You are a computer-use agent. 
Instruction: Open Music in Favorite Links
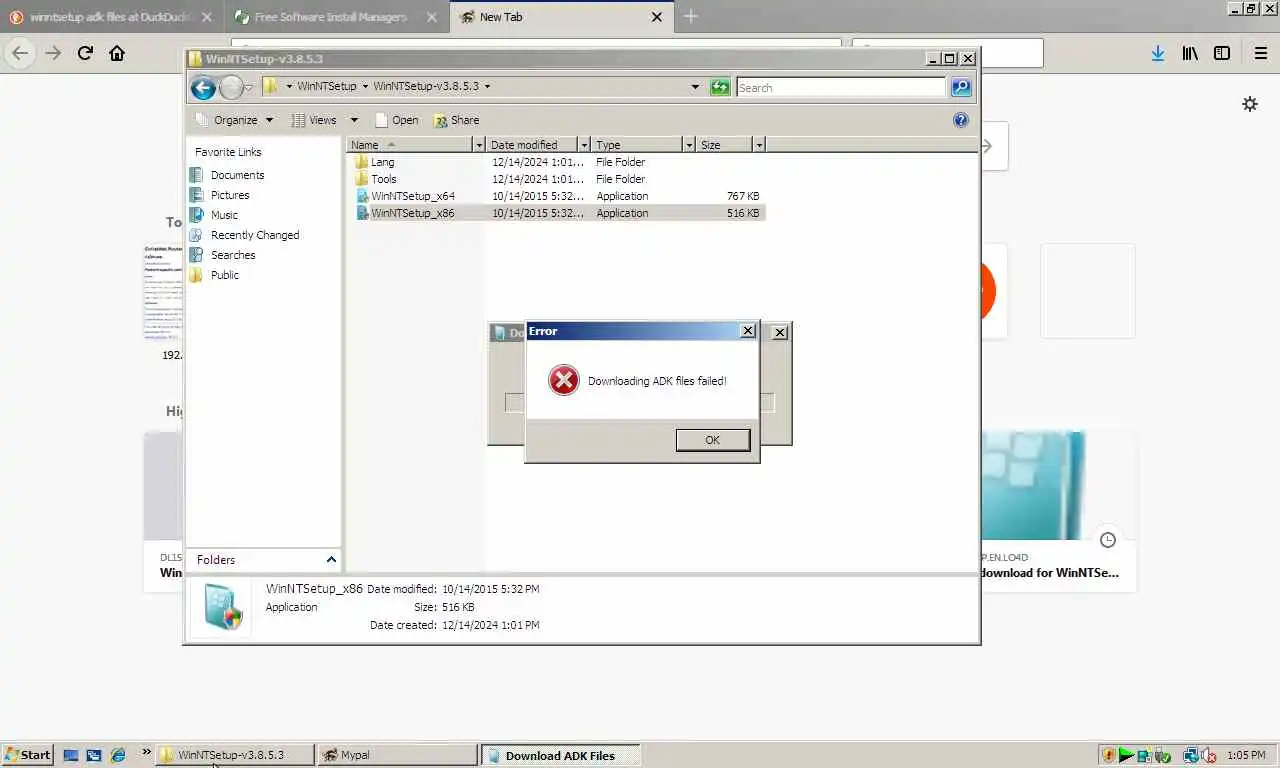(214, 215)
